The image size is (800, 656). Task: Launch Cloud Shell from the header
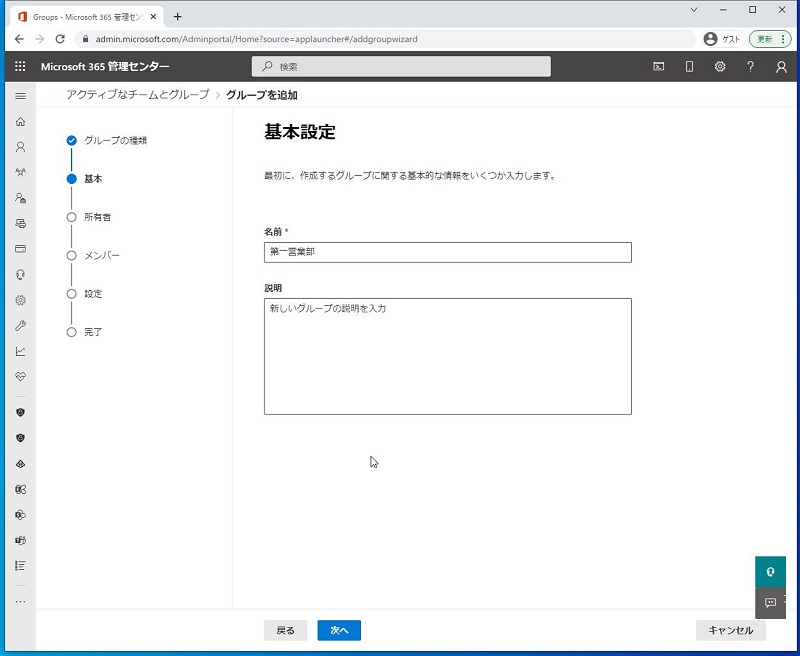pyautogui.click(x=659, y=67)
